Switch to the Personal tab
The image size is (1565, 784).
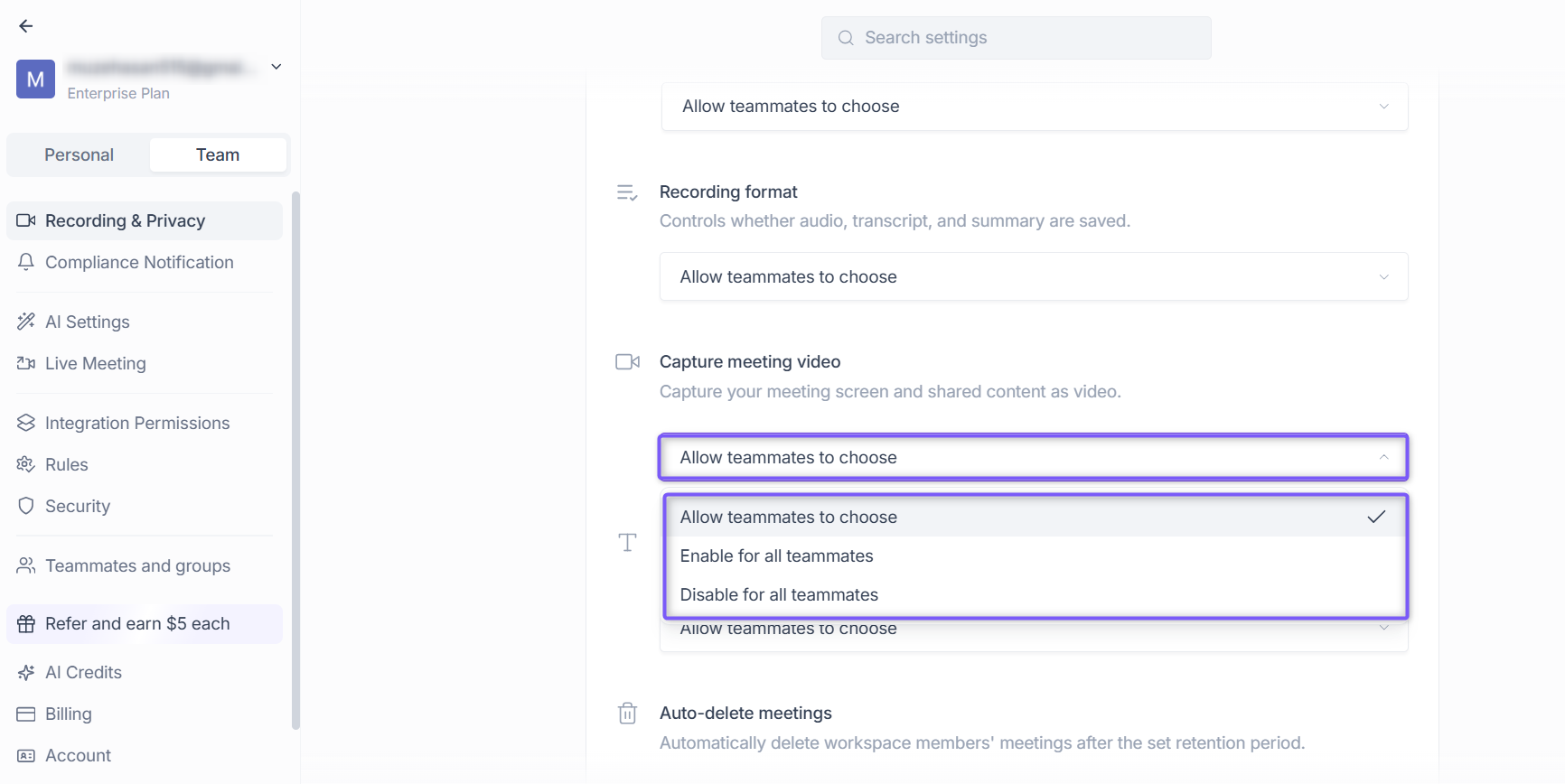point(80,154)
